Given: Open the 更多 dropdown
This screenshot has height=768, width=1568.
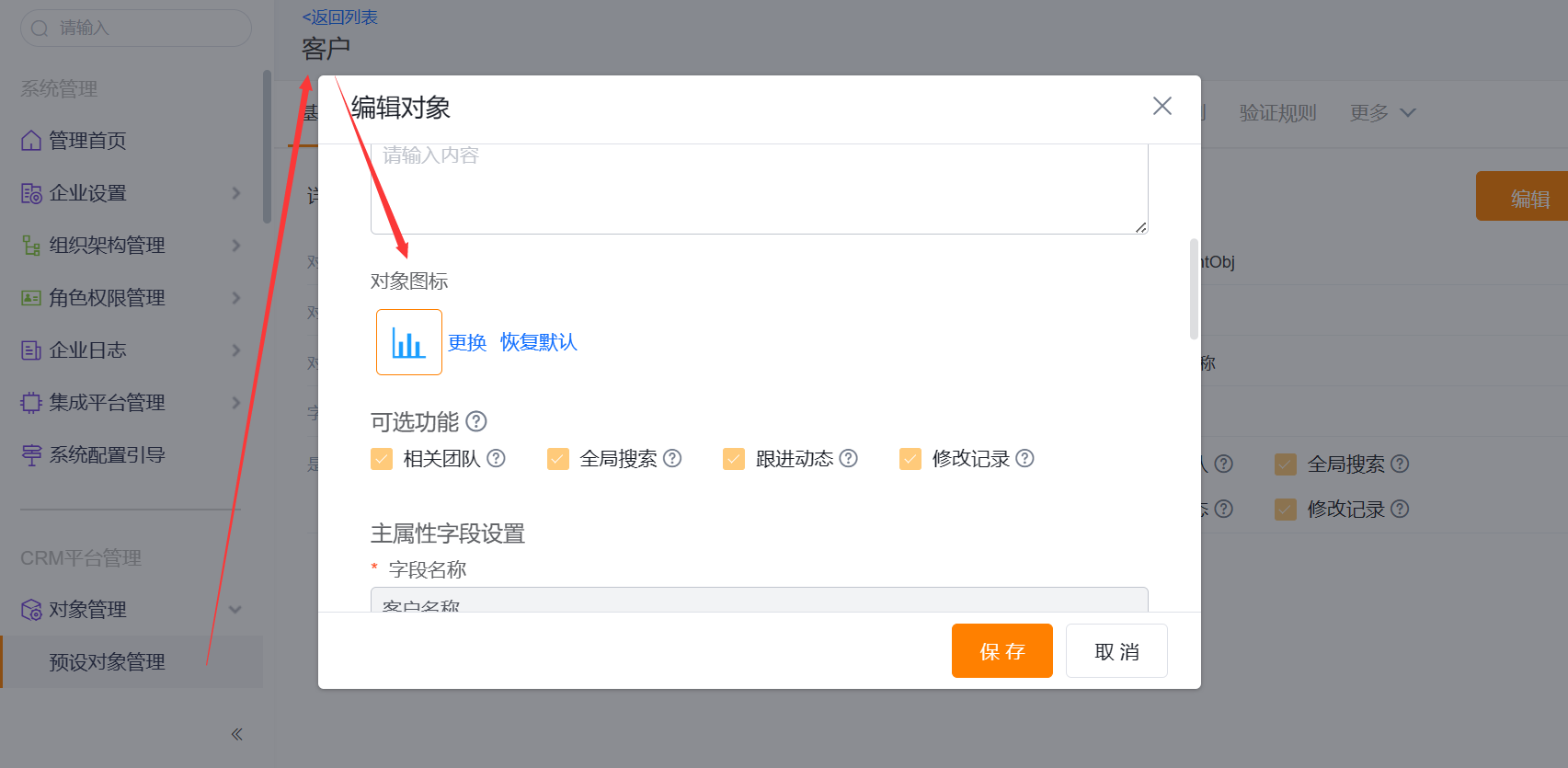Looking at the screenshot, I should coord(1381,113).
